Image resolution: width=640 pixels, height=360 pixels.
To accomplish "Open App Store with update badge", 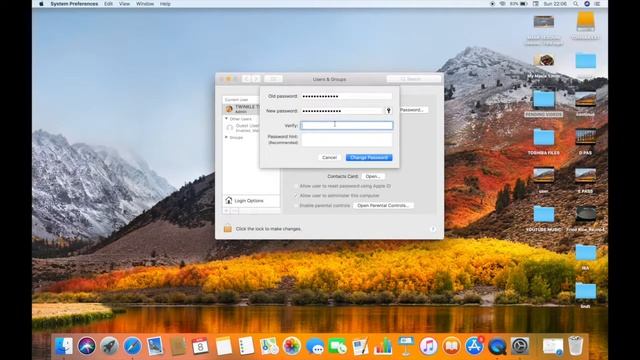I will (x=474, y=347).
